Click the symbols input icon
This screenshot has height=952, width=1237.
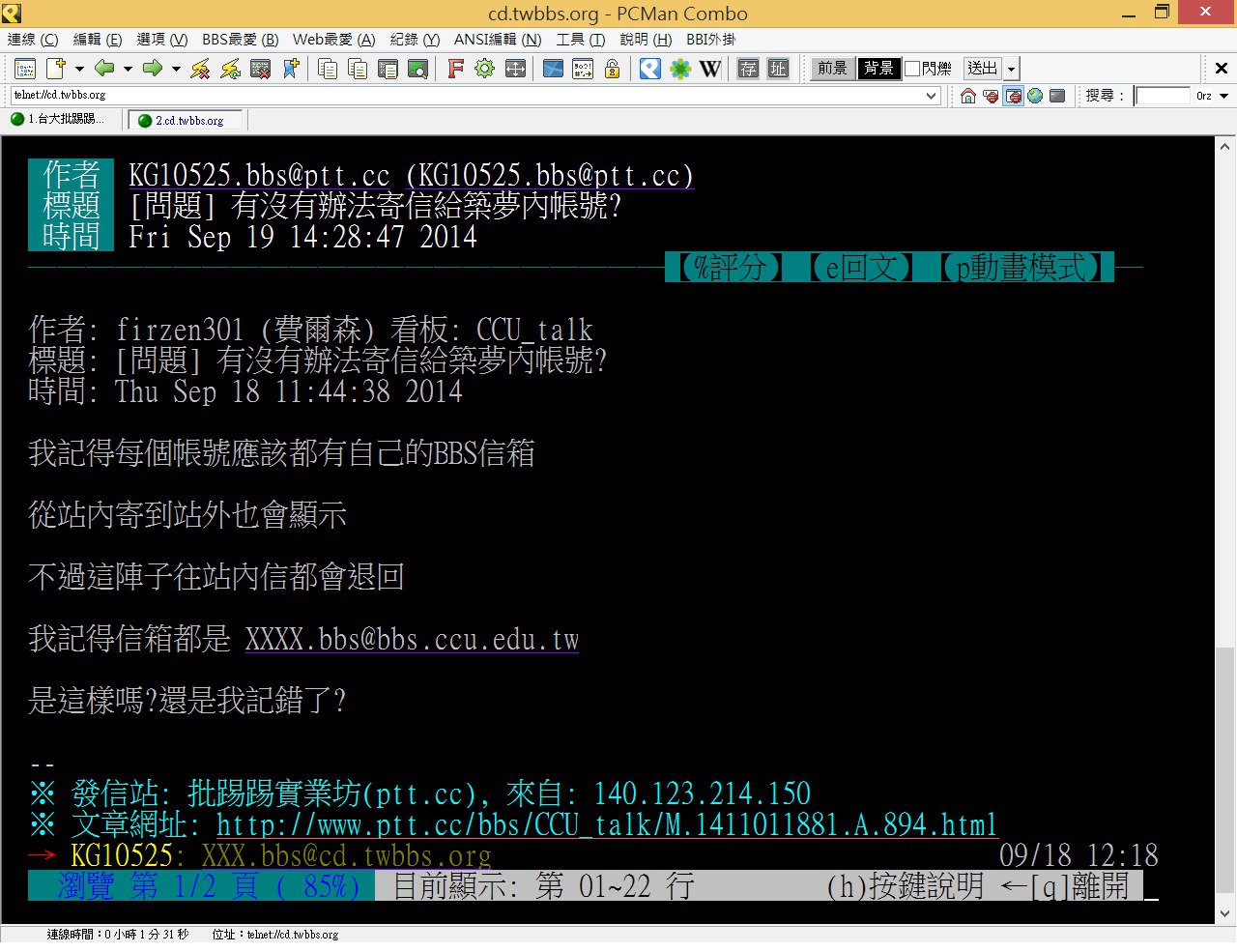(583, 69)
